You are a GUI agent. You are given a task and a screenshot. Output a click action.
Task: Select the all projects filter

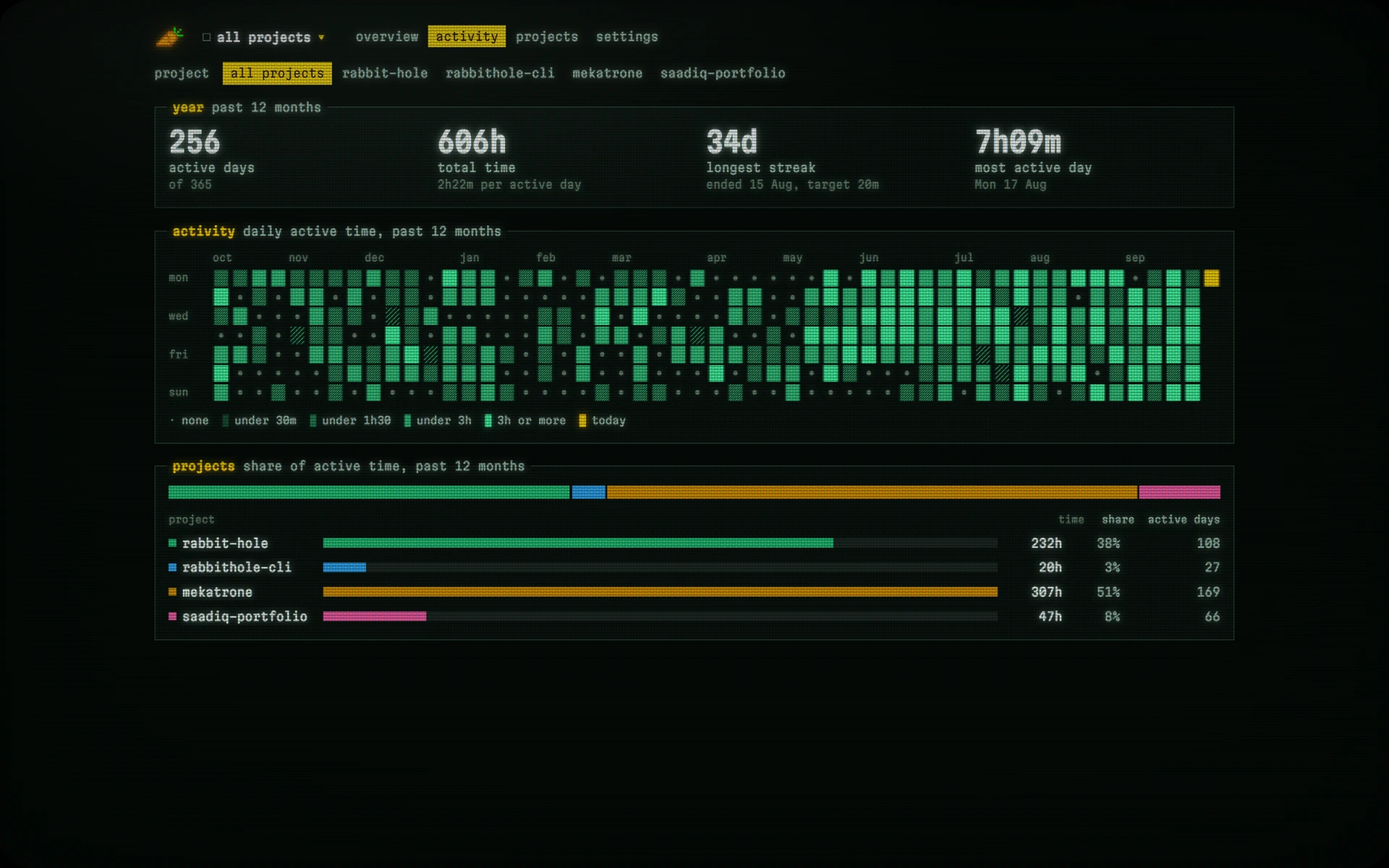(x=277, y=73)
